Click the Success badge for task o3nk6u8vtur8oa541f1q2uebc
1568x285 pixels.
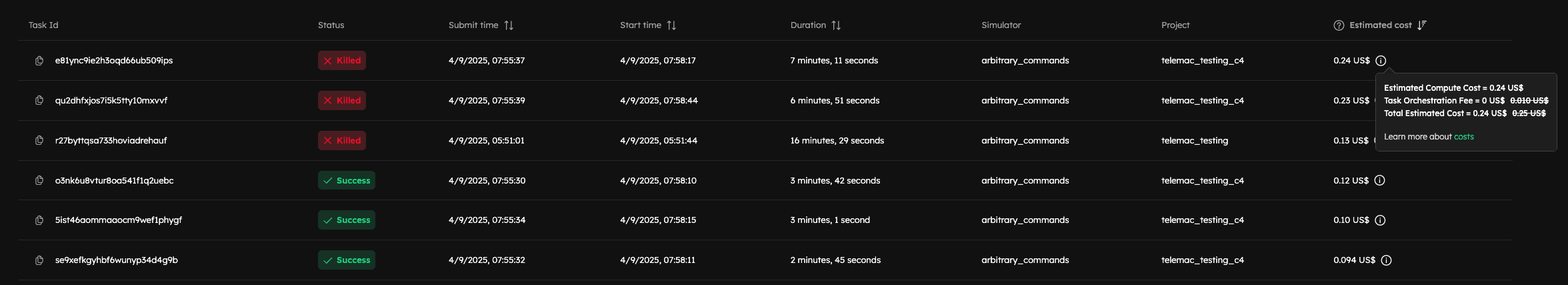[346, 180]
